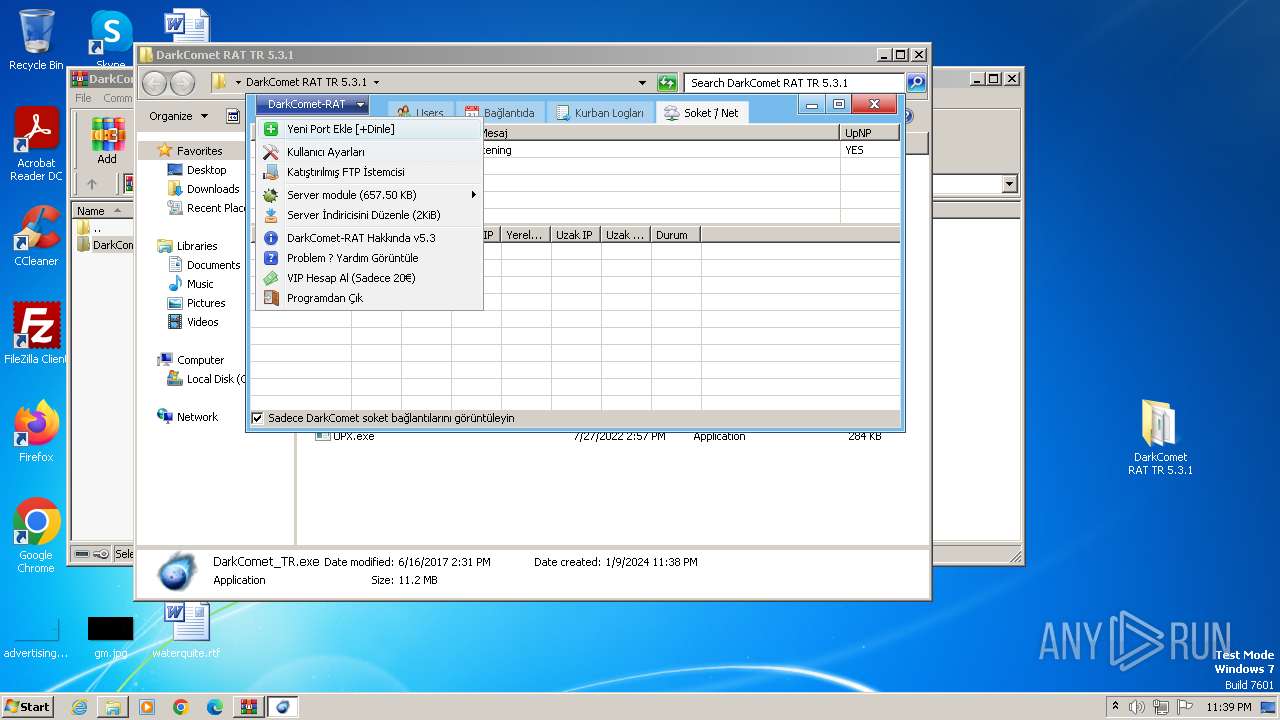Image resolution: width=1280 pixels, height=720 pixels.
Task: Open Desktop in the Favorites list
Action: (206, 170)
